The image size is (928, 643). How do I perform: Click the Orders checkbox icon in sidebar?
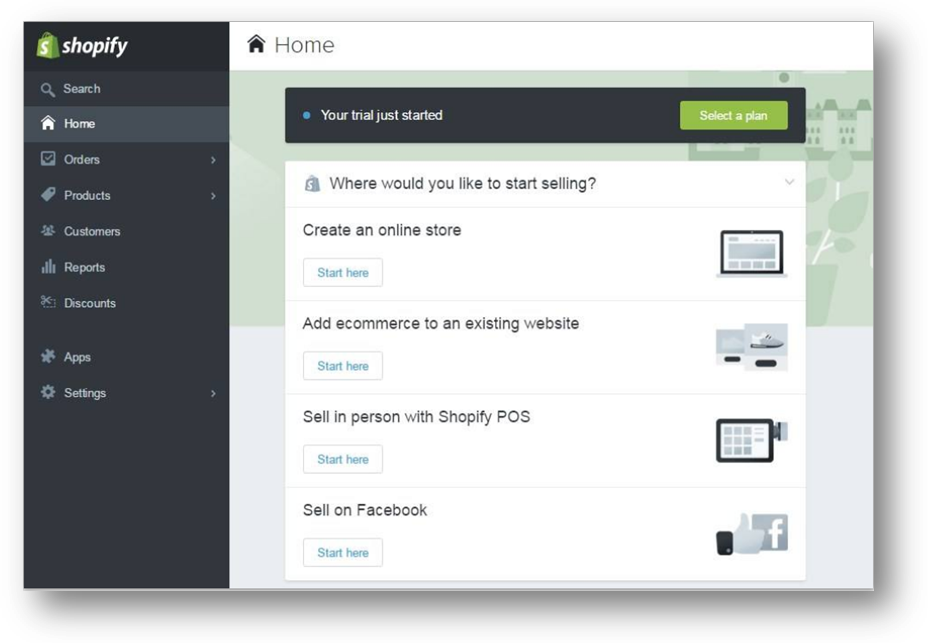pyautogui.click(x=48, y=159)
